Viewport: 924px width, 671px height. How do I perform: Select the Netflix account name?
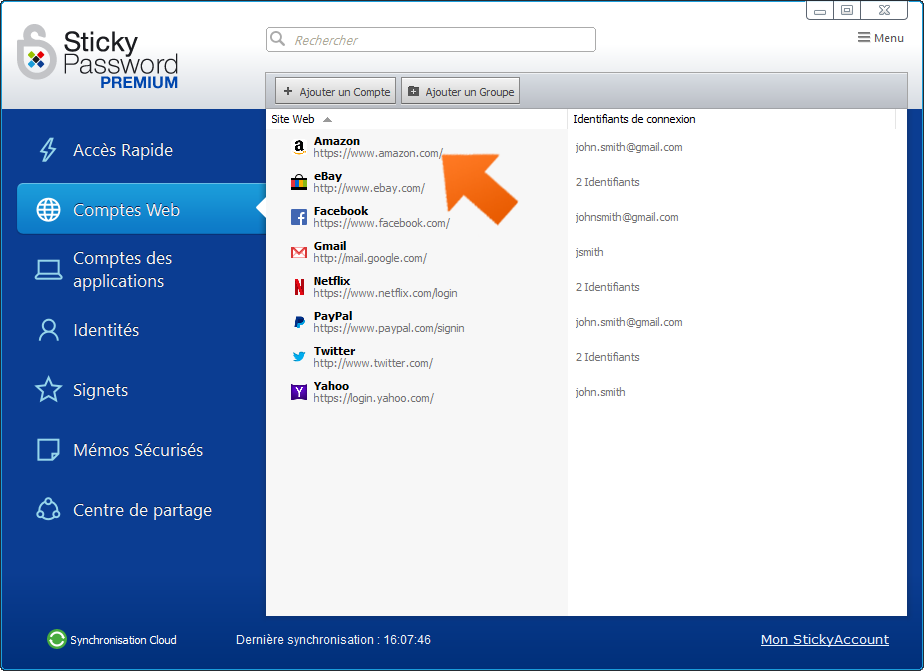tap(332, 281)
